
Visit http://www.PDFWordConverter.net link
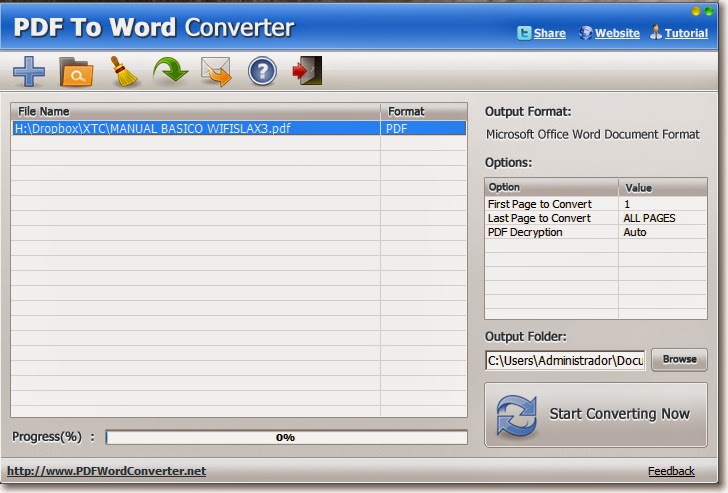pos(106,471)
